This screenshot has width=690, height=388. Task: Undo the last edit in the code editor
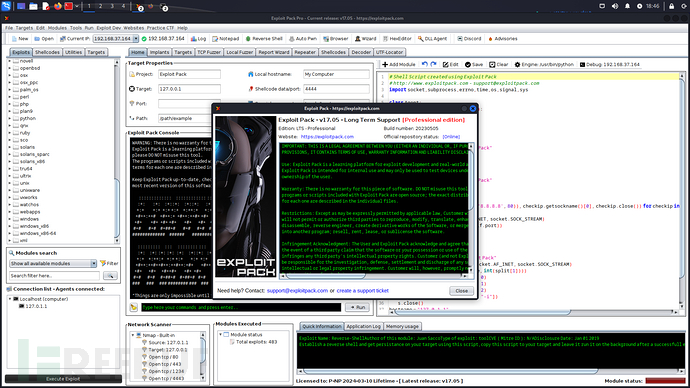425,64
